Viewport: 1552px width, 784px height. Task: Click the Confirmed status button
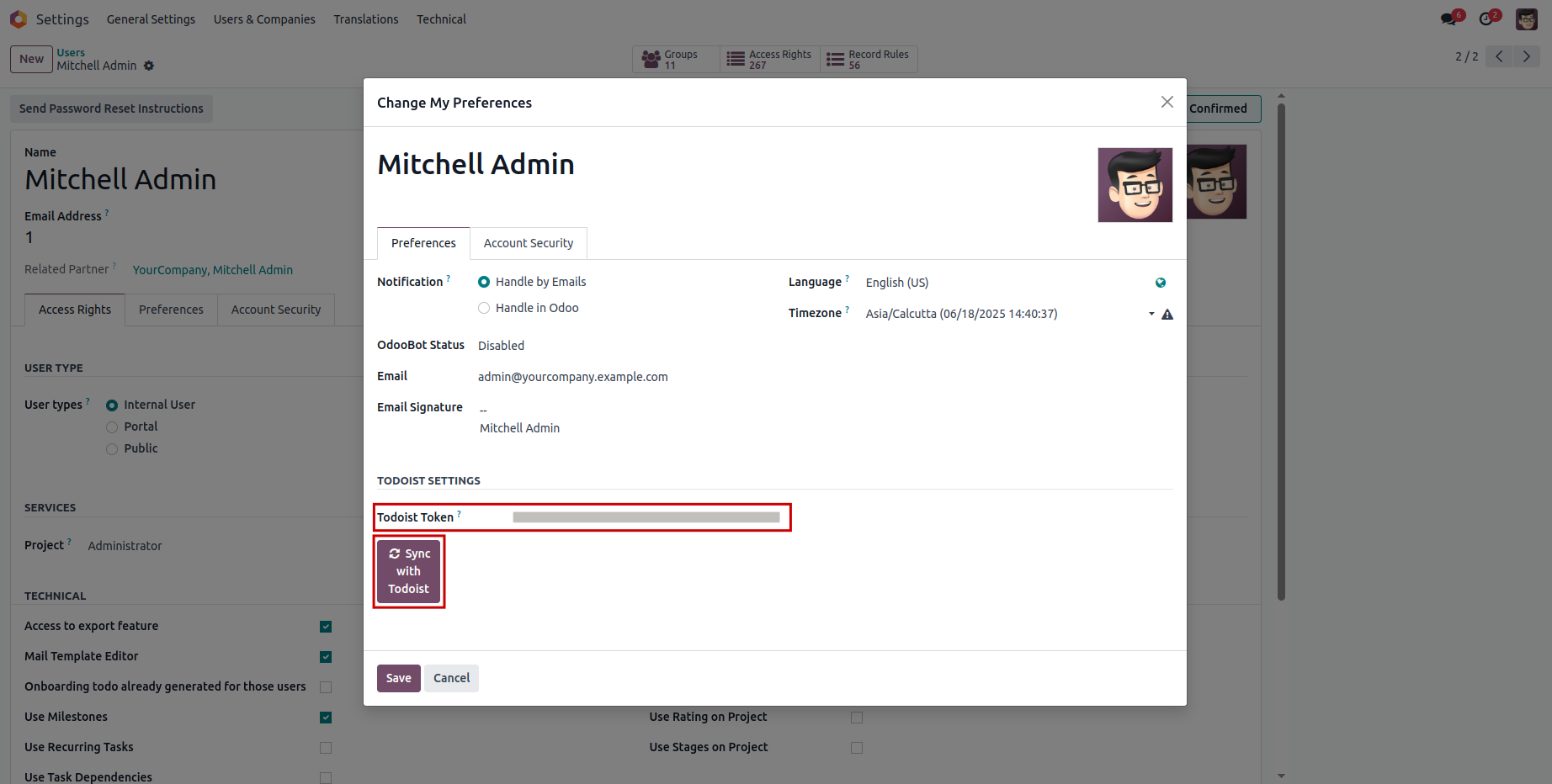(1220, 109)
